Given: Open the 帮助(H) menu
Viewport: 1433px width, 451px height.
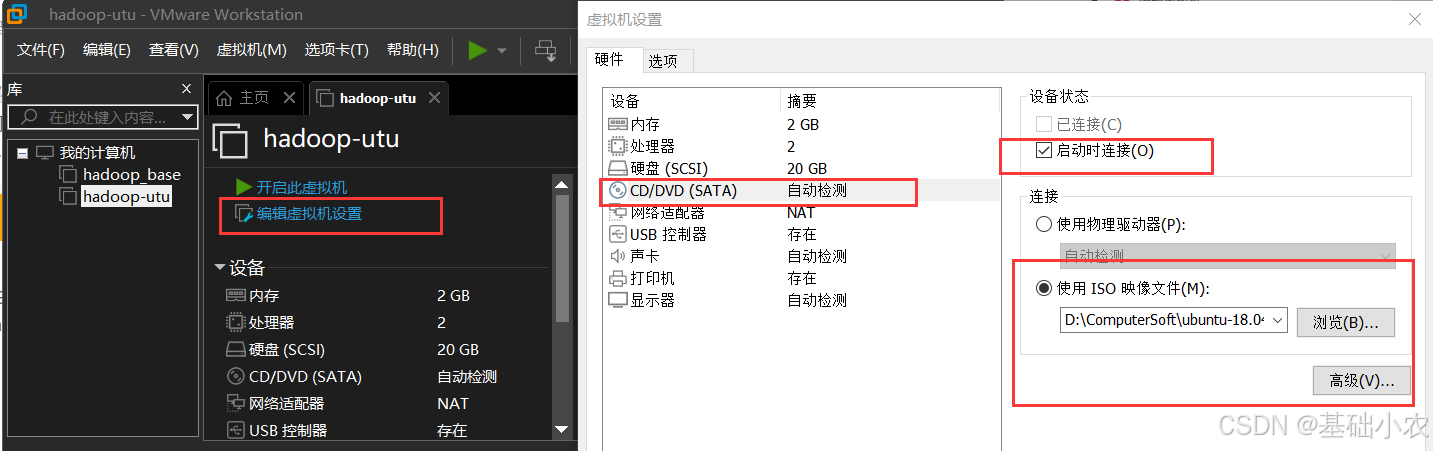Looking at the screenshot, I should click(x=413, y=50).
